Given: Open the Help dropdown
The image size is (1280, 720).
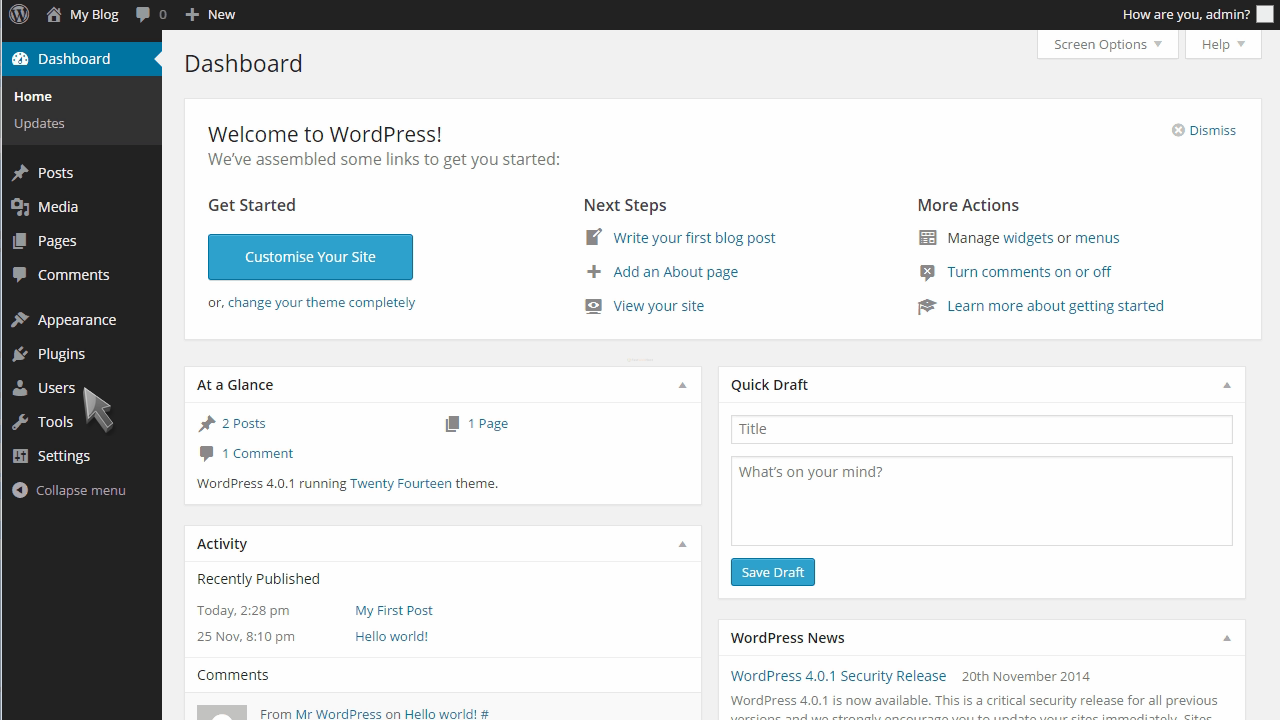Looking at the screenshot, I should coord(1222,44).
